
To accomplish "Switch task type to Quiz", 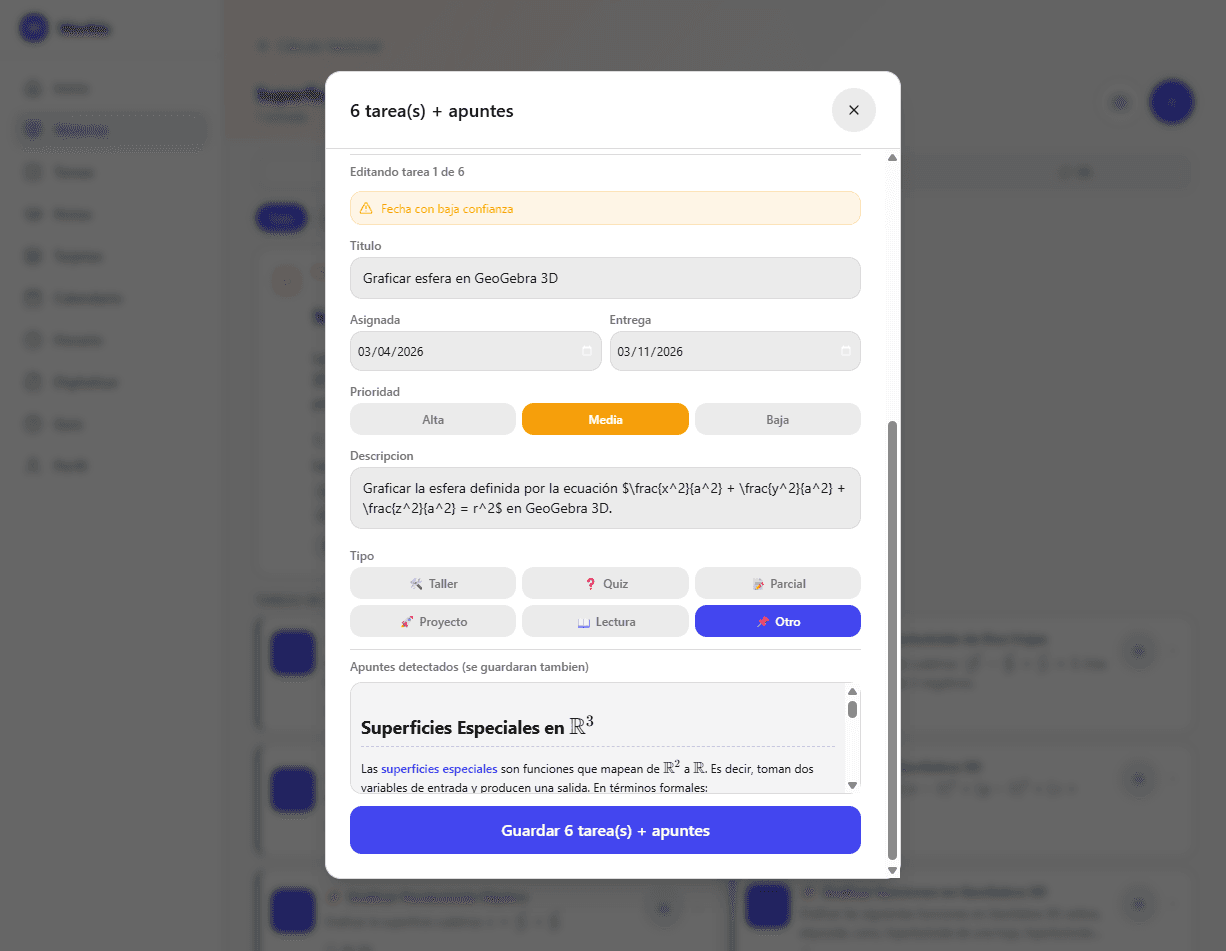I will 605,583.
